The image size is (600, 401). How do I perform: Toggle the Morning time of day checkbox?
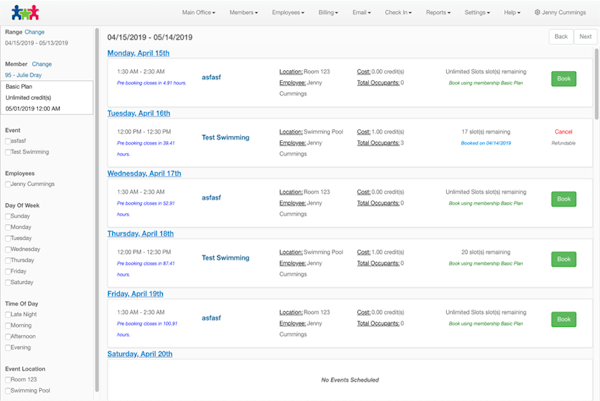(8, 326)
